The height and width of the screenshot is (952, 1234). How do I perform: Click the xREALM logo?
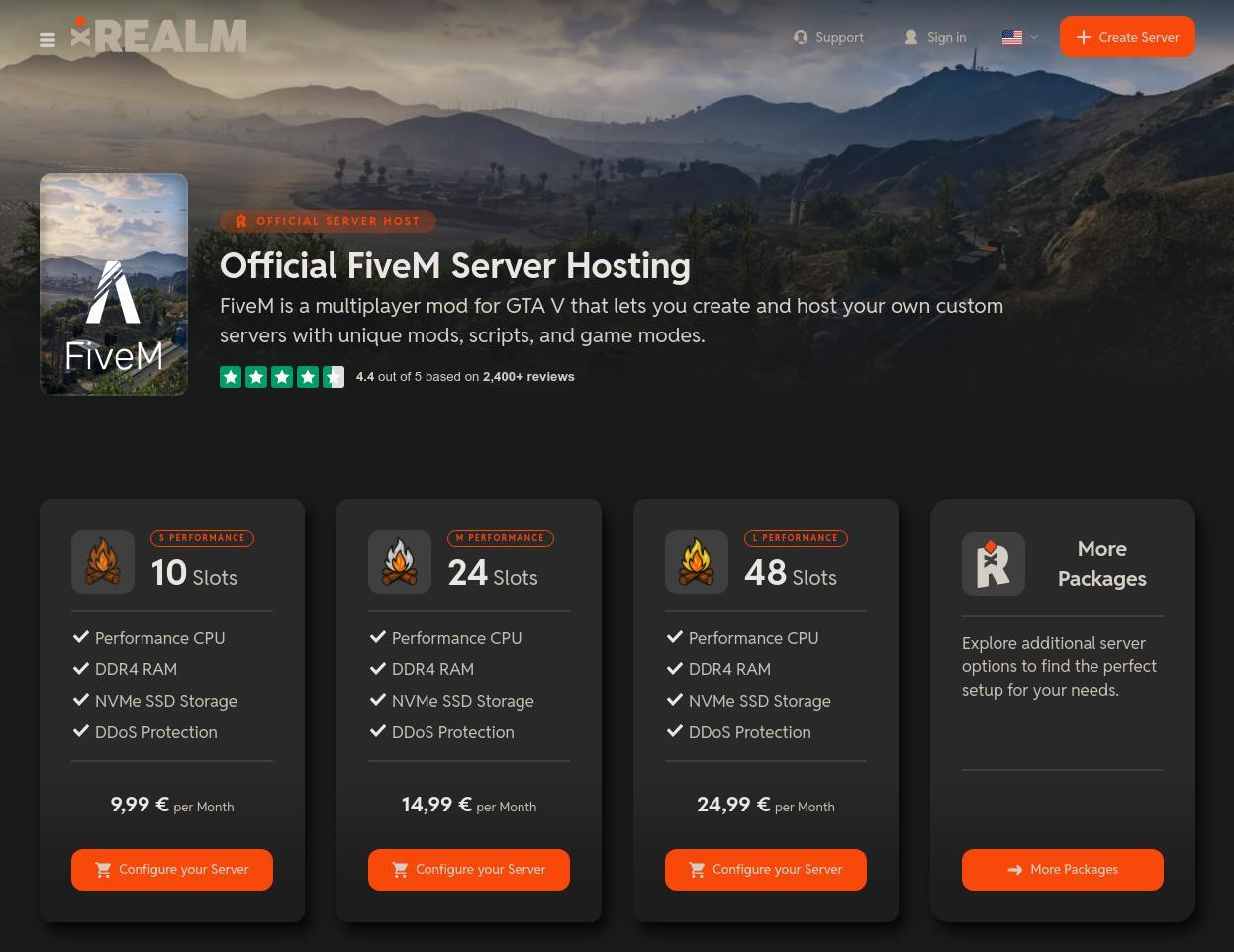click(158, 35)
